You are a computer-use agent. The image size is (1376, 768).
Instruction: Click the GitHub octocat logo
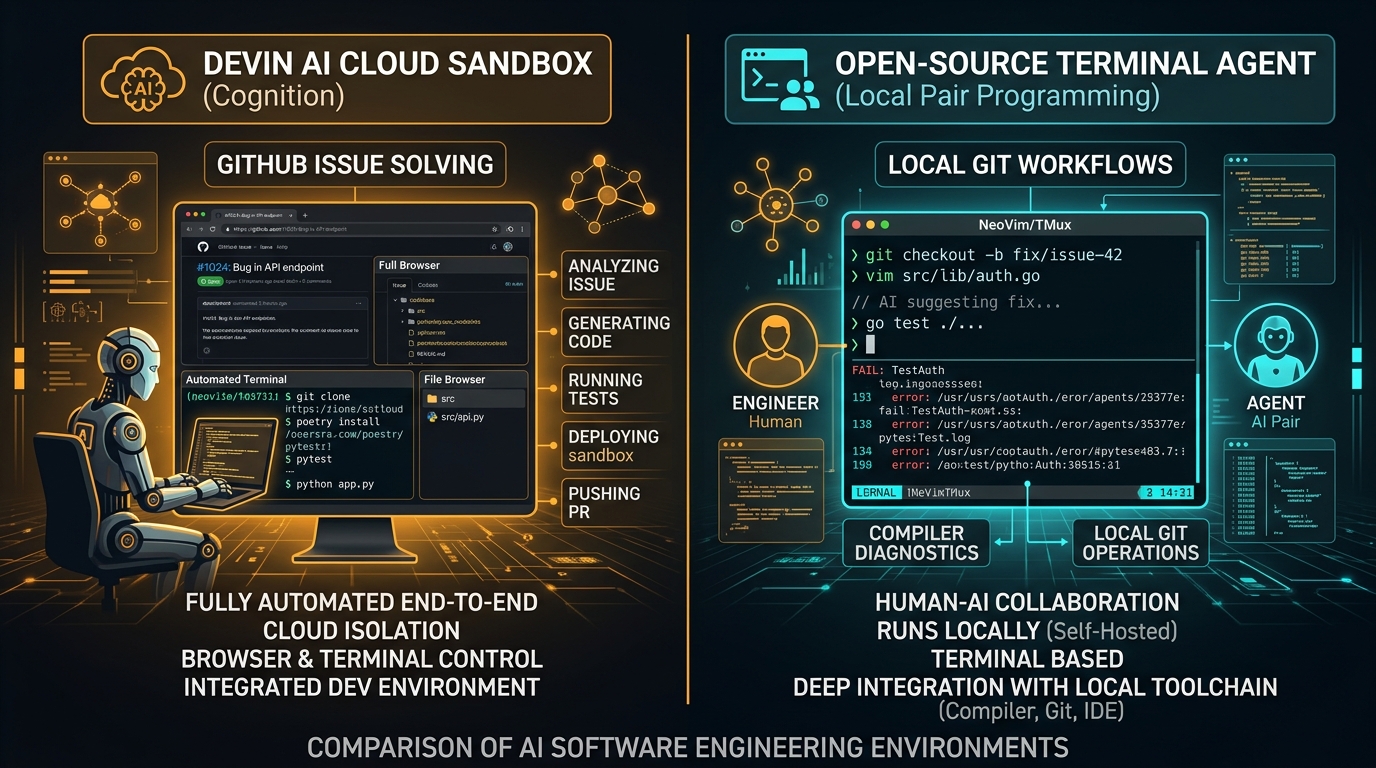(x=203, y=247)
